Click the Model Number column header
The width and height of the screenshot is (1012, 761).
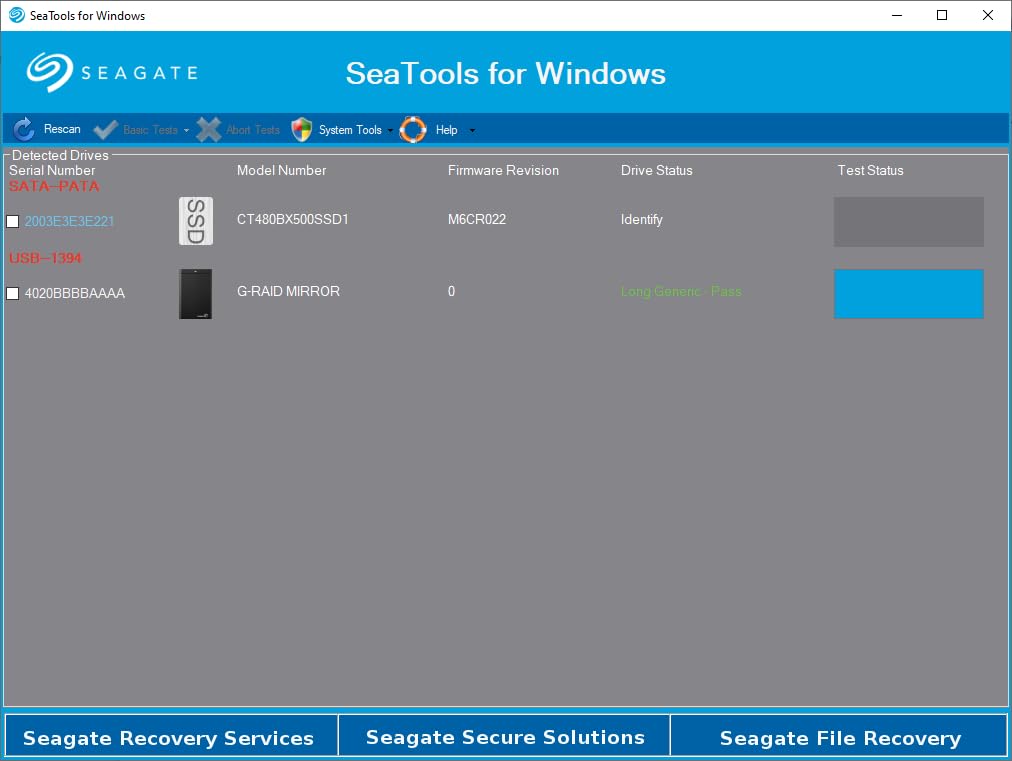281,170
